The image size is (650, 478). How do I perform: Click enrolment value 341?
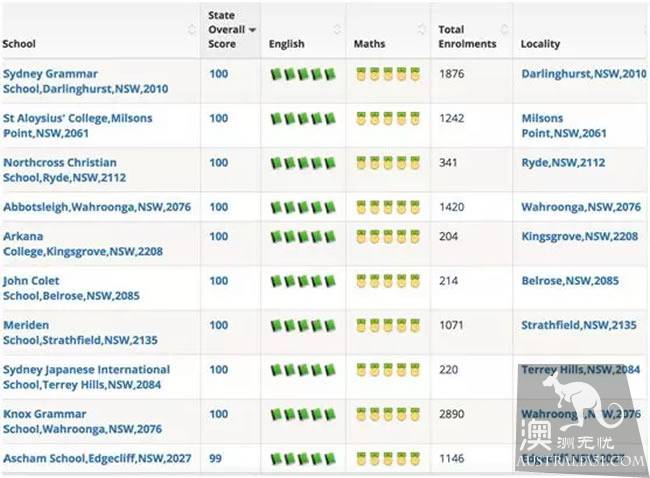[x=448, y=163]
